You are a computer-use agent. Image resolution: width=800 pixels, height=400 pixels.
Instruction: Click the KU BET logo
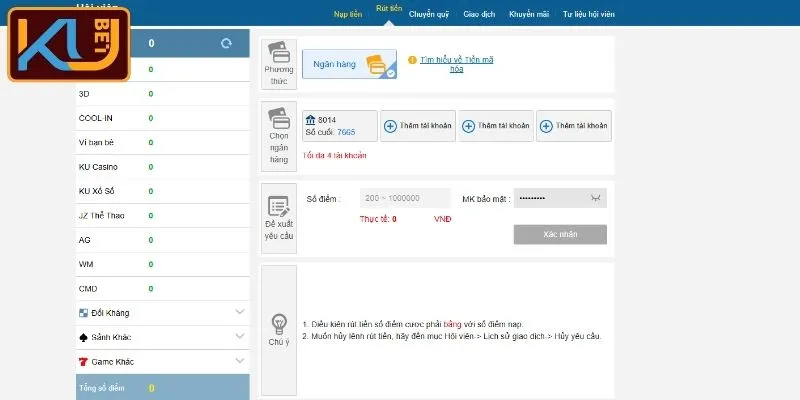coord(69,44)
